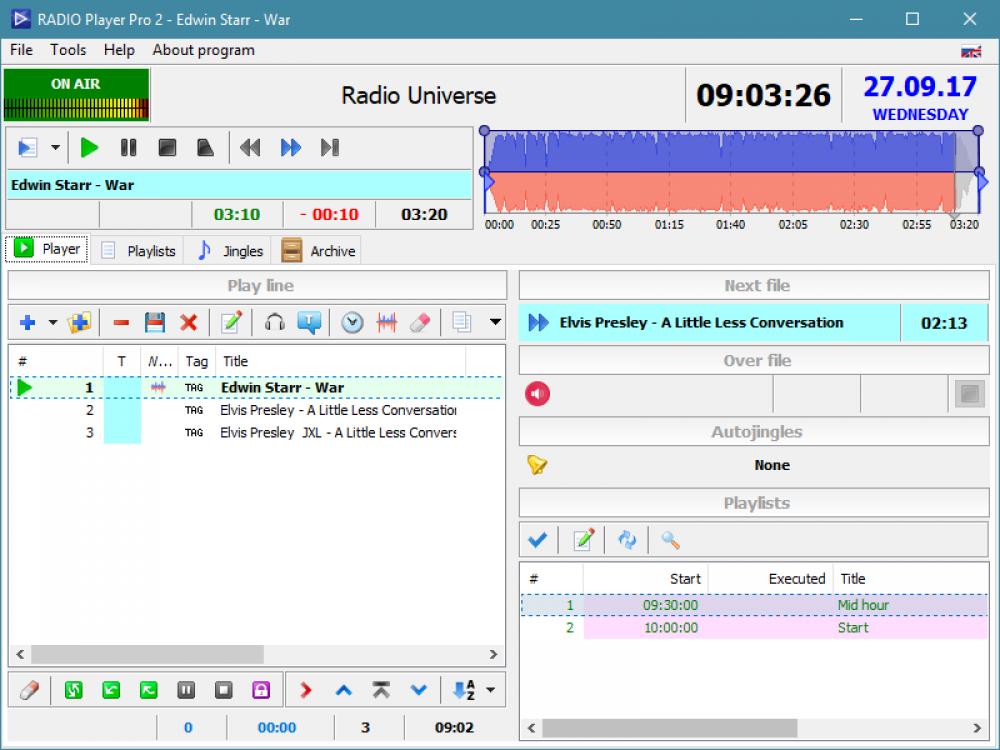Open the Tools menu
This screenshot has width=1000, height=750.
(x=67, y=50)
